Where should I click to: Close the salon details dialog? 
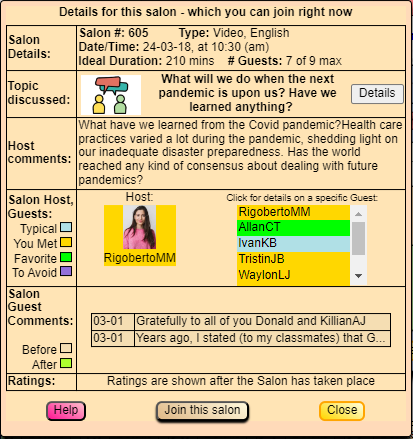[342, 411]
